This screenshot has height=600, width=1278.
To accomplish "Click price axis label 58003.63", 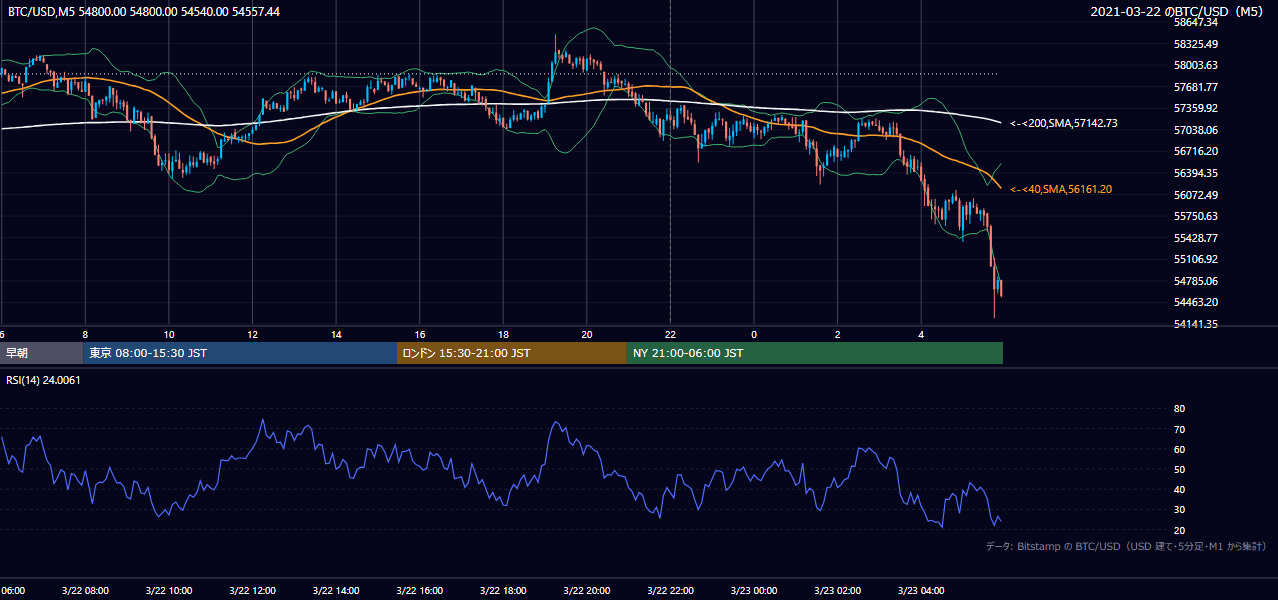I will 1195,65.
